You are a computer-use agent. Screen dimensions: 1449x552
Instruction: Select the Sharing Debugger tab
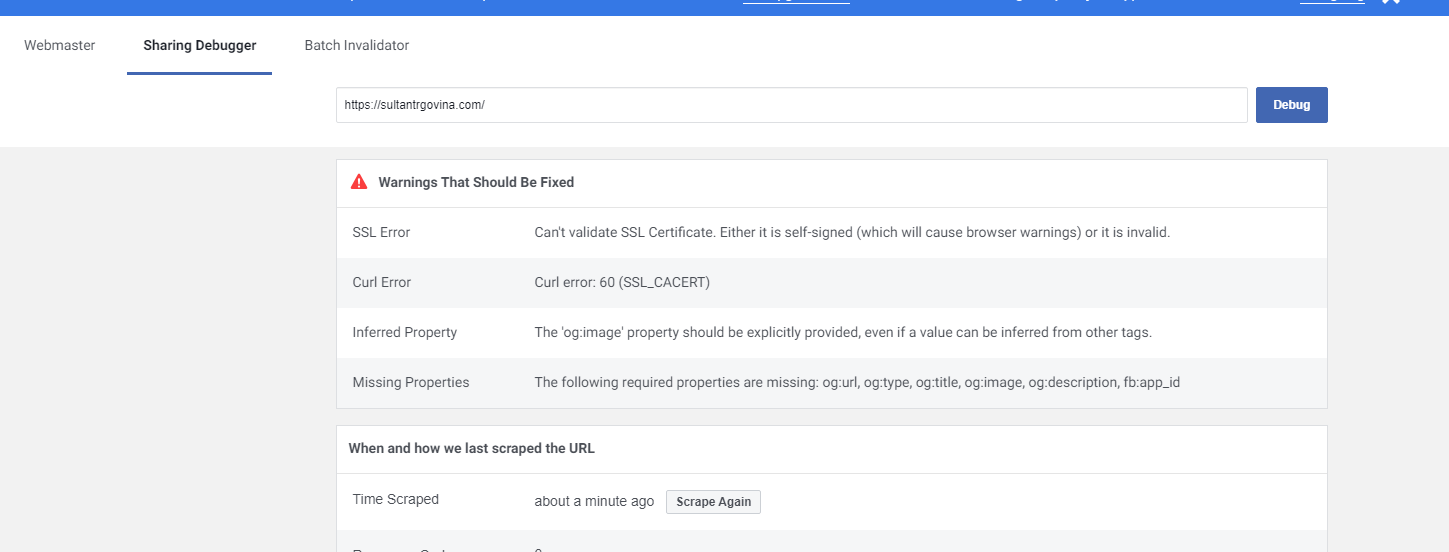pyautogui.click(x=199, y=45)
